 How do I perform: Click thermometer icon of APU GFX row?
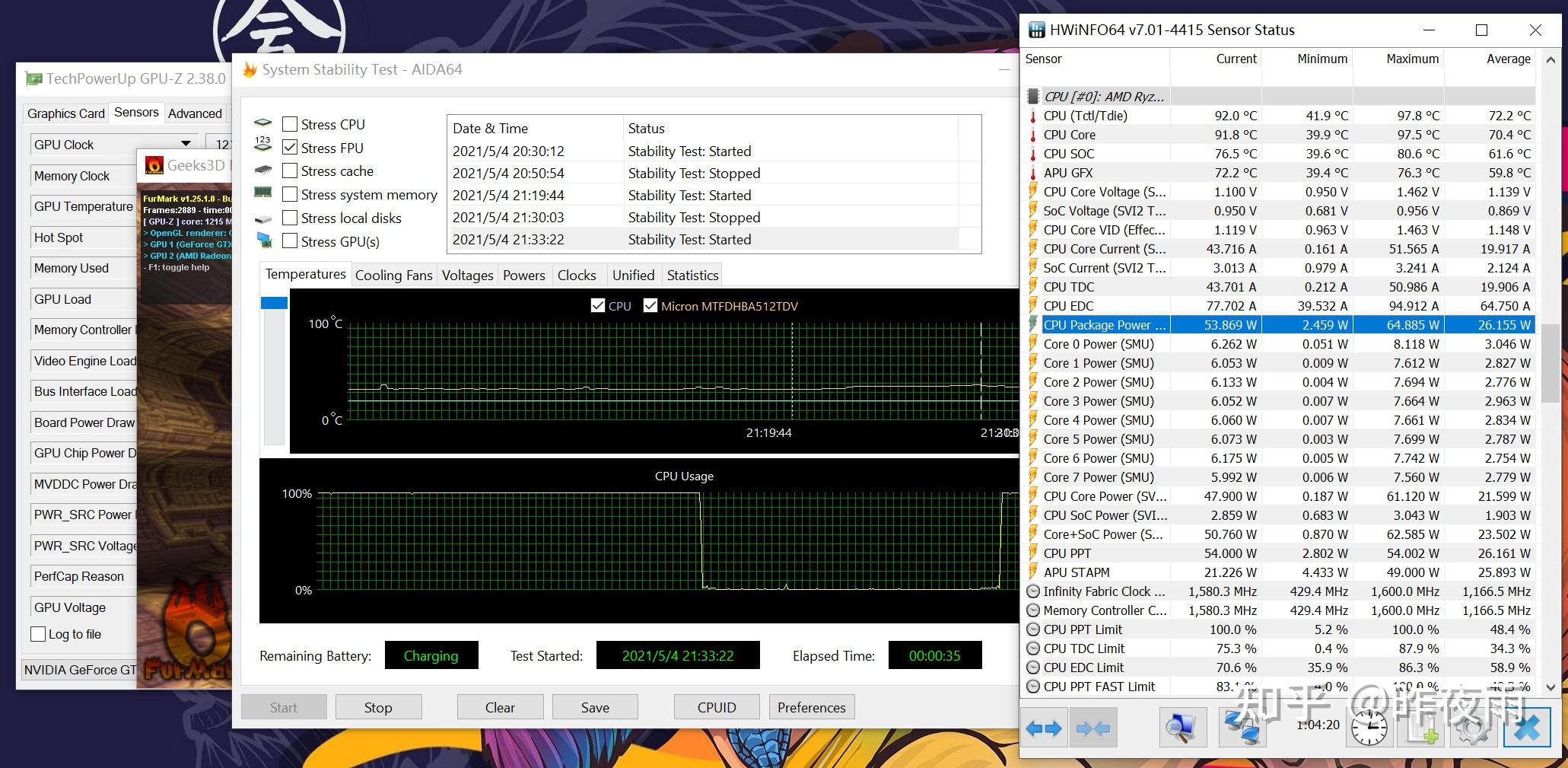pos(1032,173)
